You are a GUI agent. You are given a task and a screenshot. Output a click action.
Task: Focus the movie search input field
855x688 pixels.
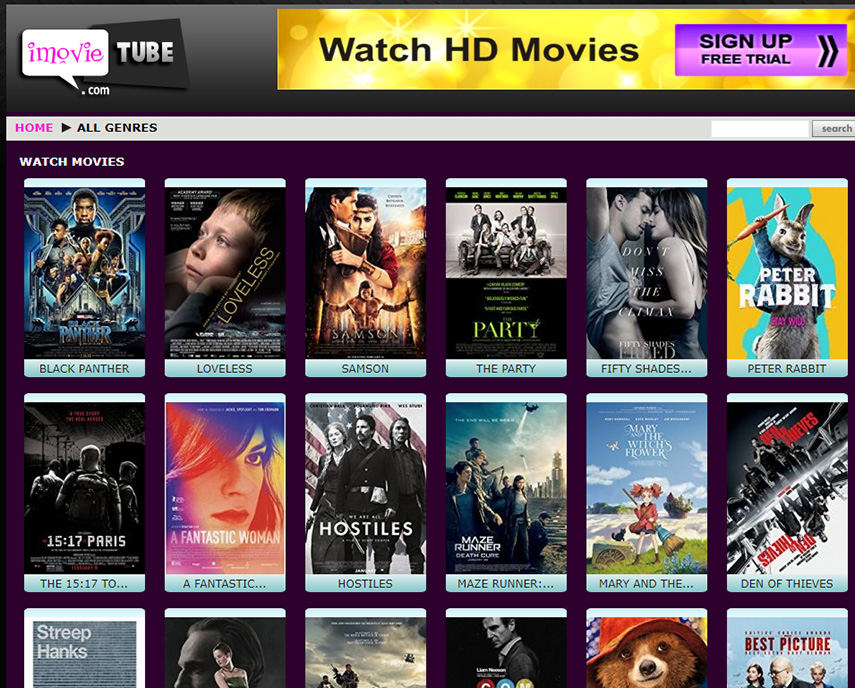760,129
